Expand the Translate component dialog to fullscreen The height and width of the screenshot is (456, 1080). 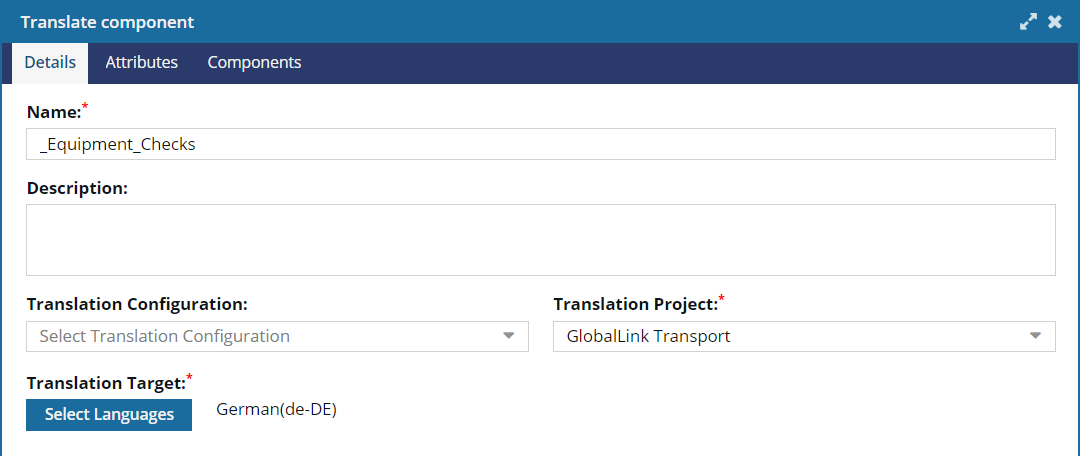pos(1028,22)
